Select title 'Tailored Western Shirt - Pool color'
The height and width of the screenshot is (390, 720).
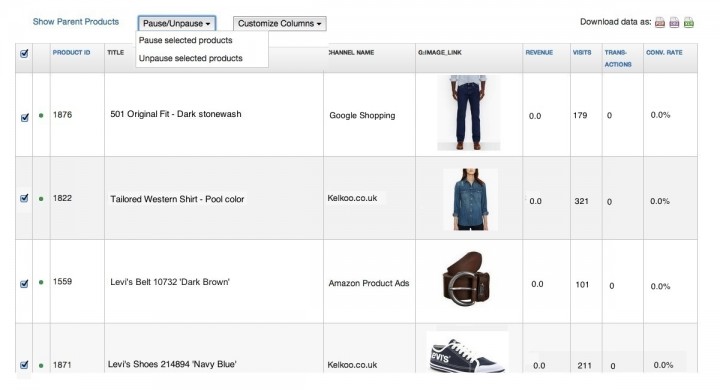(x=177, y=199)
